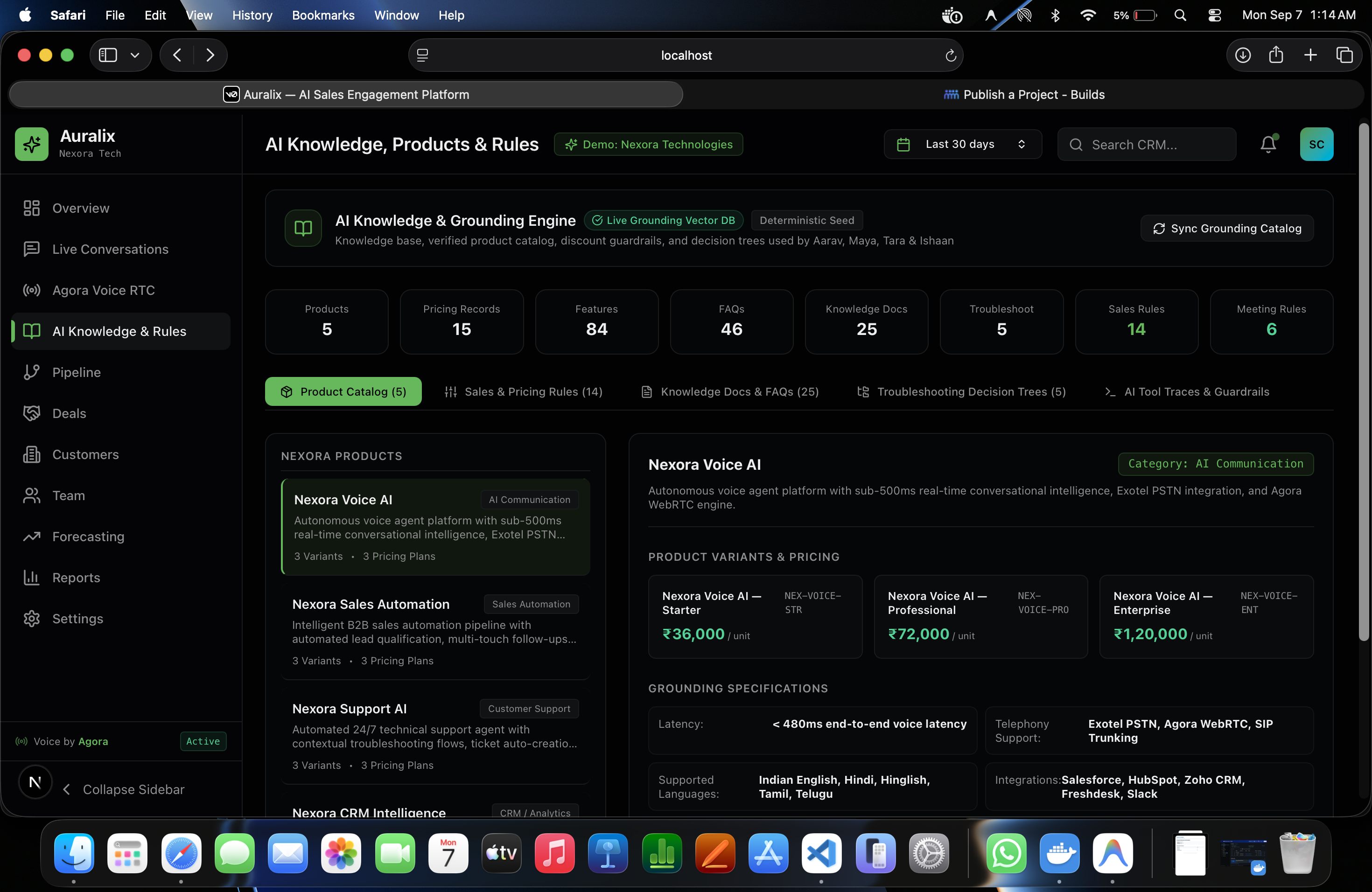Open the Customers section
This screenshot has height=892, width=1372.
[121, 454]
